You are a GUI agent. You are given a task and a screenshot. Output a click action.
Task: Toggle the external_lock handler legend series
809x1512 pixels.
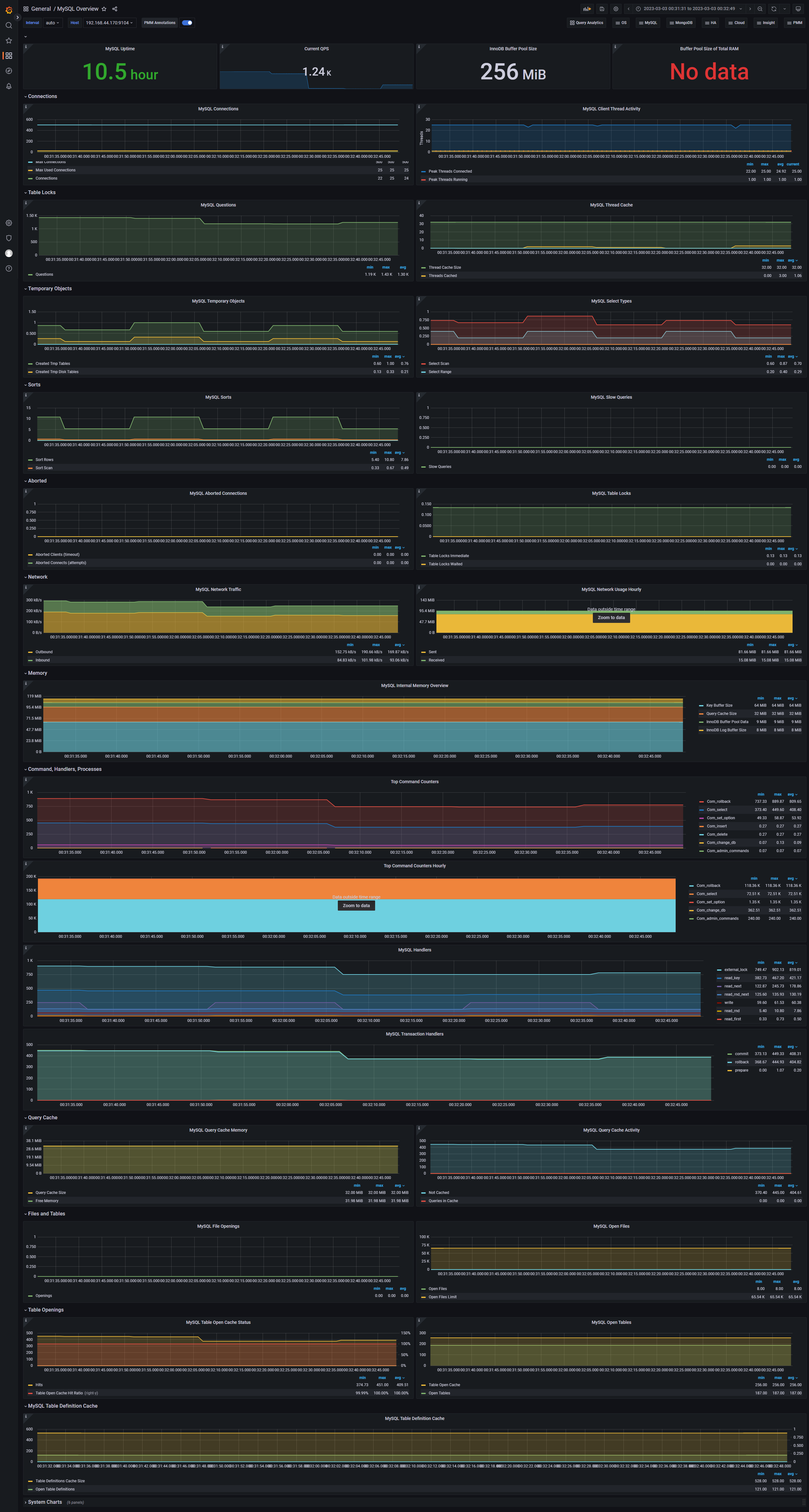pyautogui.click(x=736, y=970)
